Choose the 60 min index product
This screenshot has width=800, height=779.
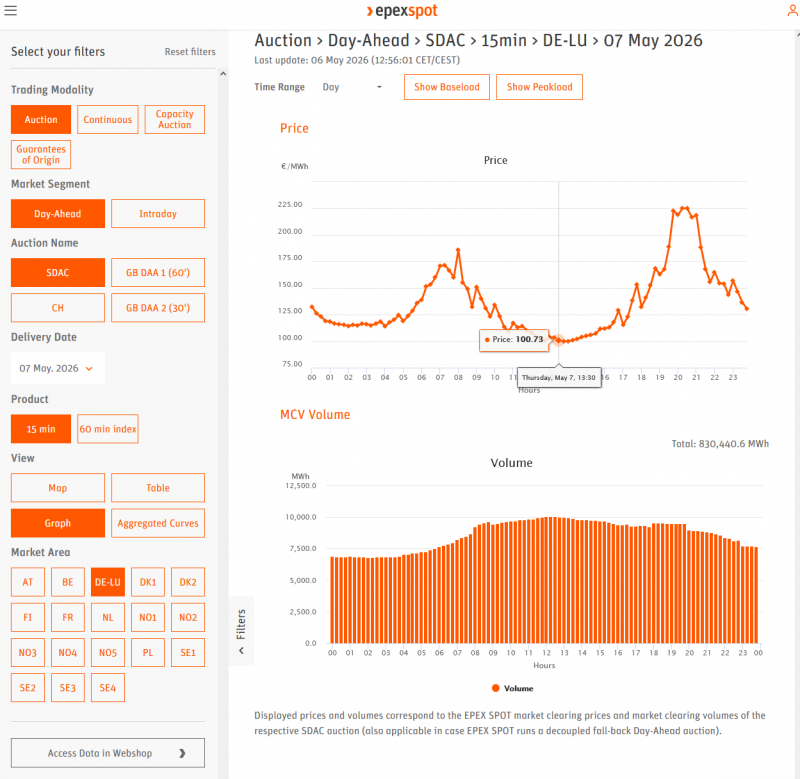point(108,429)
